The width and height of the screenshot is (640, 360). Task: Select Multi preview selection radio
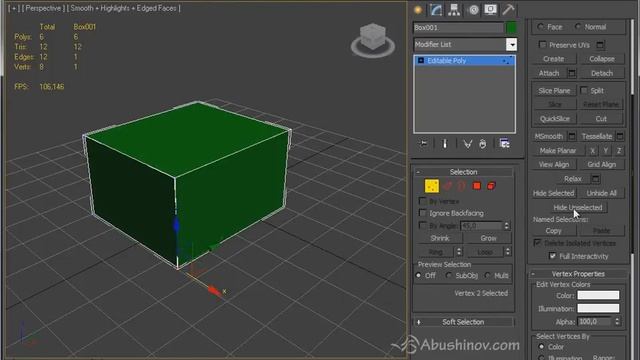[487, 276]
